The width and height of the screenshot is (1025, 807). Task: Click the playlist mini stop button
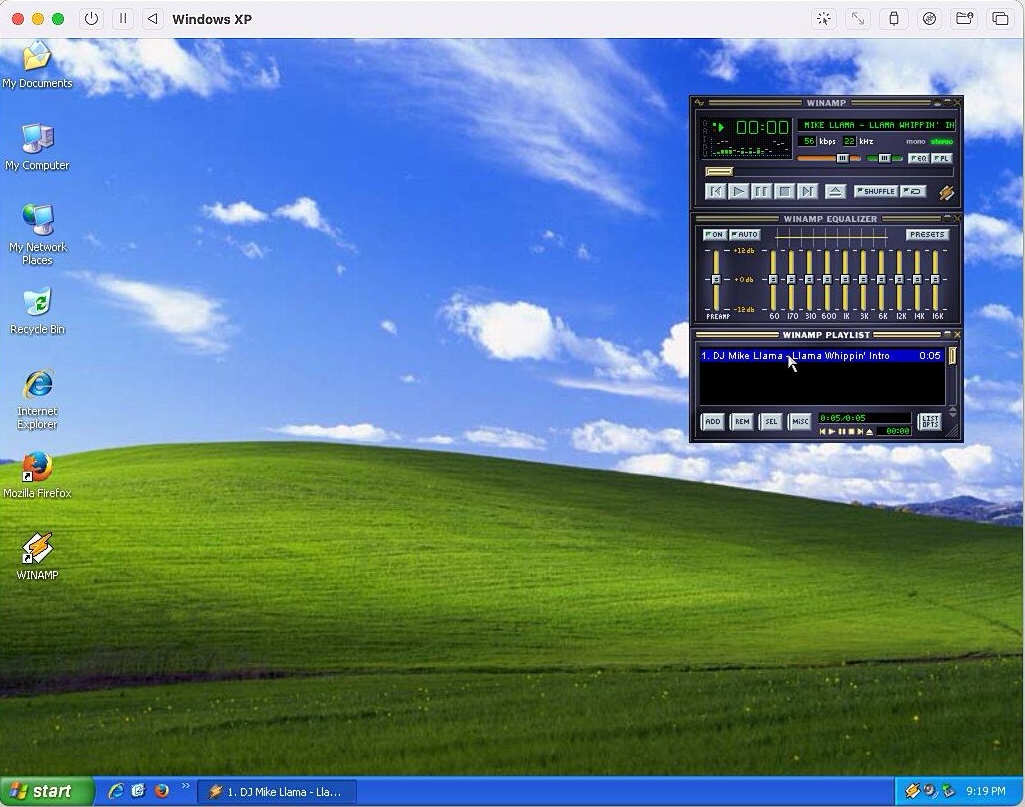pyautogui.click(x=851, y=431)
